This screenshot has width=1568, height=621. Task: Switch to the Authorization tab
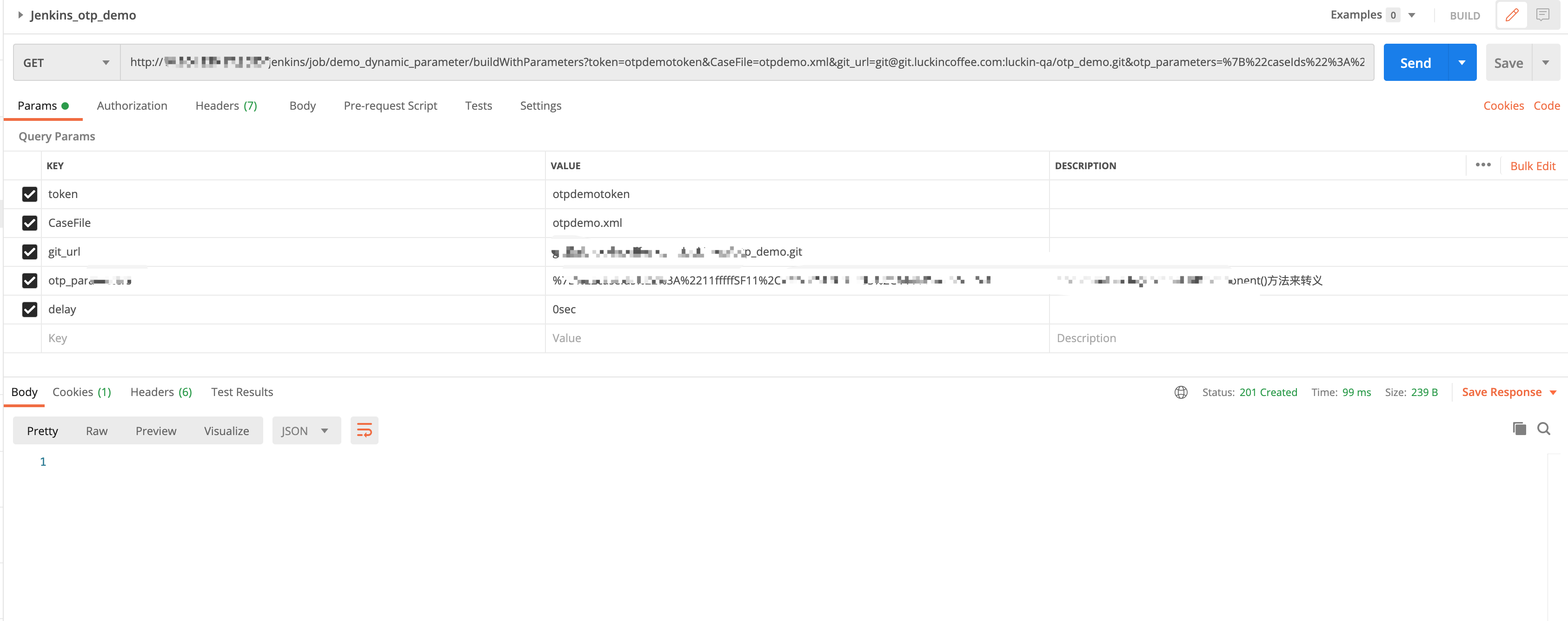[x=132, y=106]
